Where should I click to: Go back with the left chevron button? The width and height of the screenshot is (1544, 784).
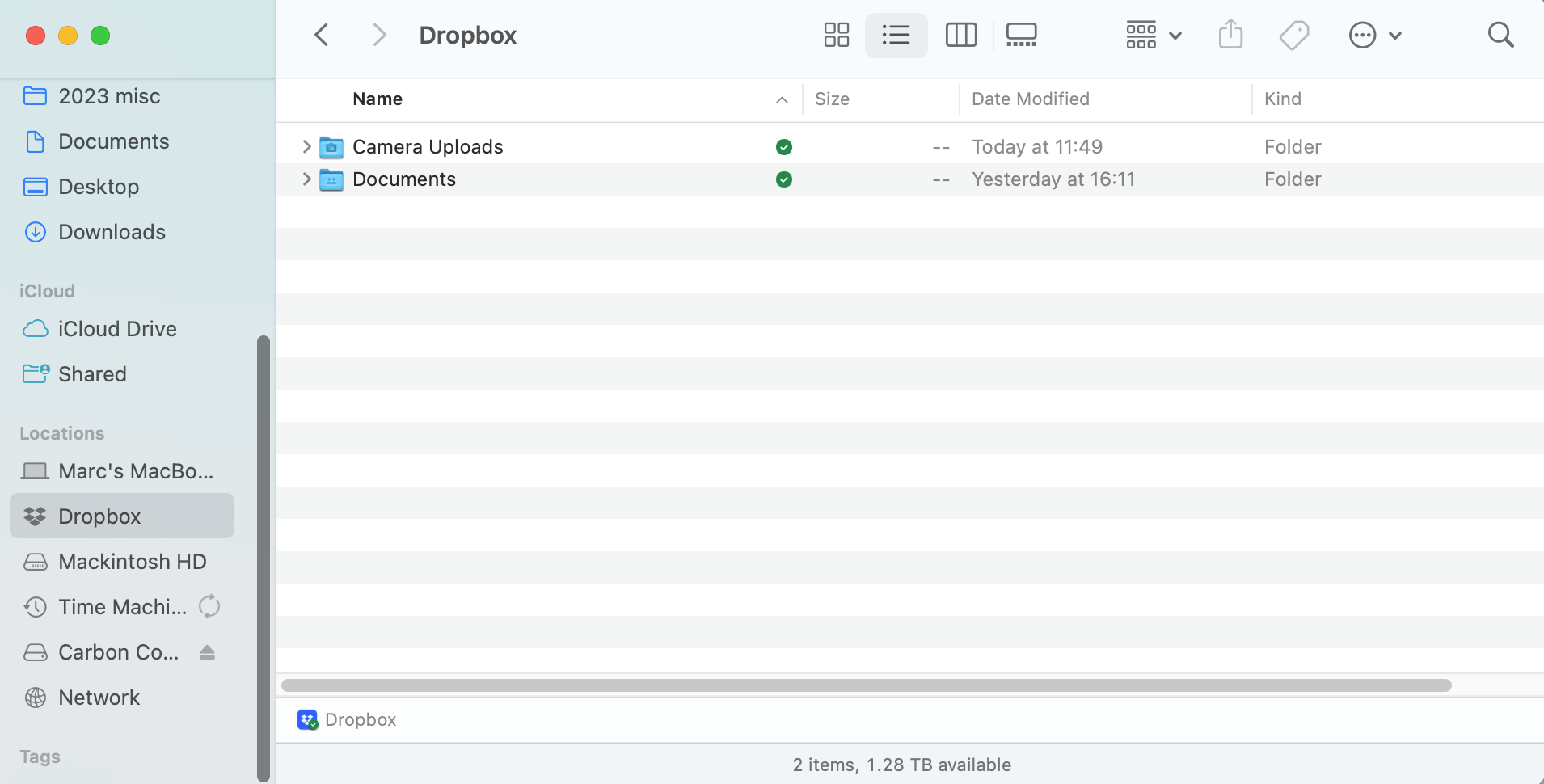point(322,35)
